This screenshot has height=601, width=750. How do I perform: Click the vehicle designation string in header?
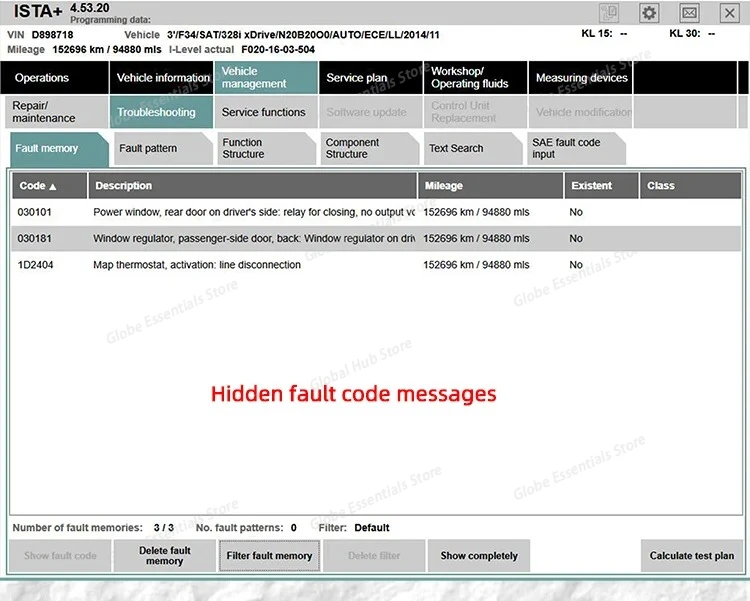(x=303, y=35)
